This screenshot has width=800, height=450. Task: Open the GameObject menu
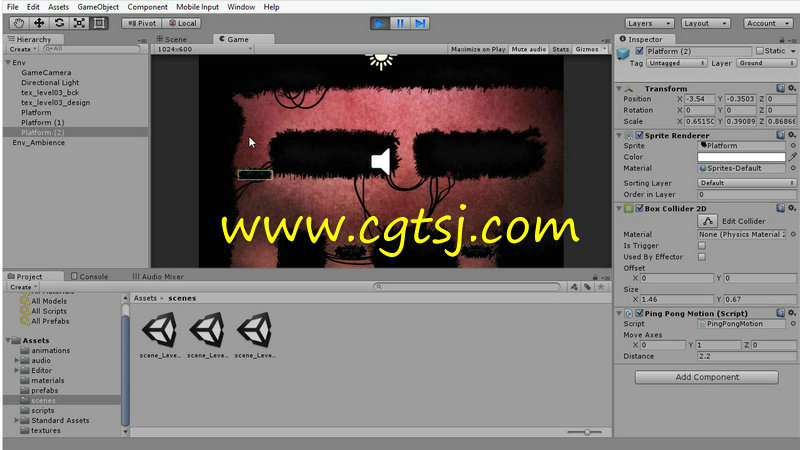pos(98,7)
